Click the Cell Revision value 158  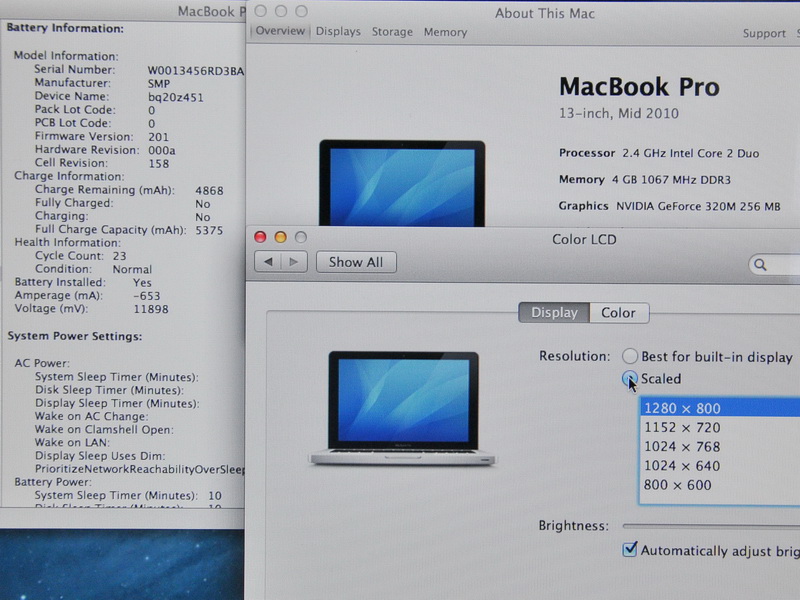click(x=159, y=163)
